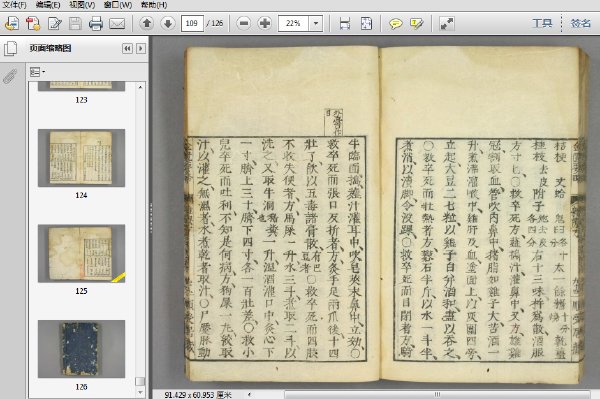Click the thumbnail panel scroll down arrow

tap(140, 392)
